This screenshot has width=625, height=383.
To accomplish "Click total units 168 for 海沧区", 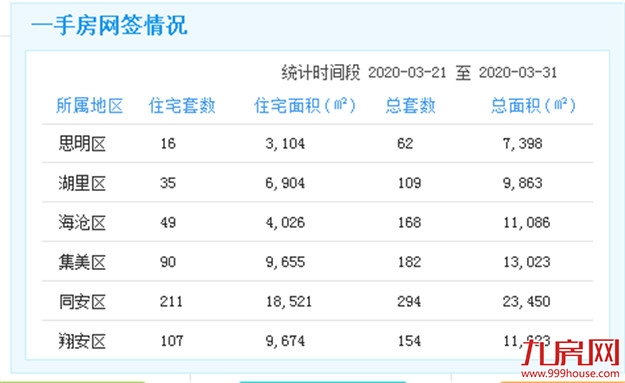I will pos(409,222).
